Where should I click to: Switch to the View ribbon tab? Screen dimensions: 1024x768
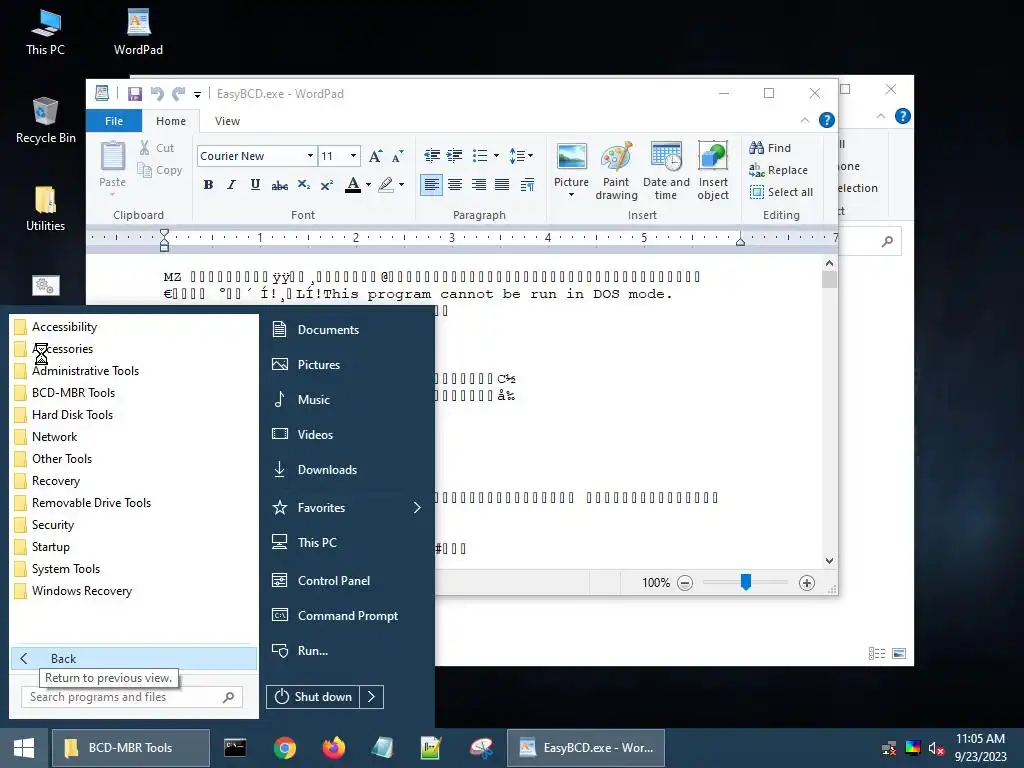[x=227, y=121]
